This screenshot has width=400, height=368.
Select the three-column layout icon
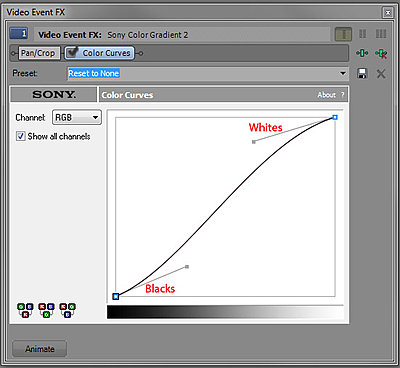pyautogui.click(x=381, y=34)
